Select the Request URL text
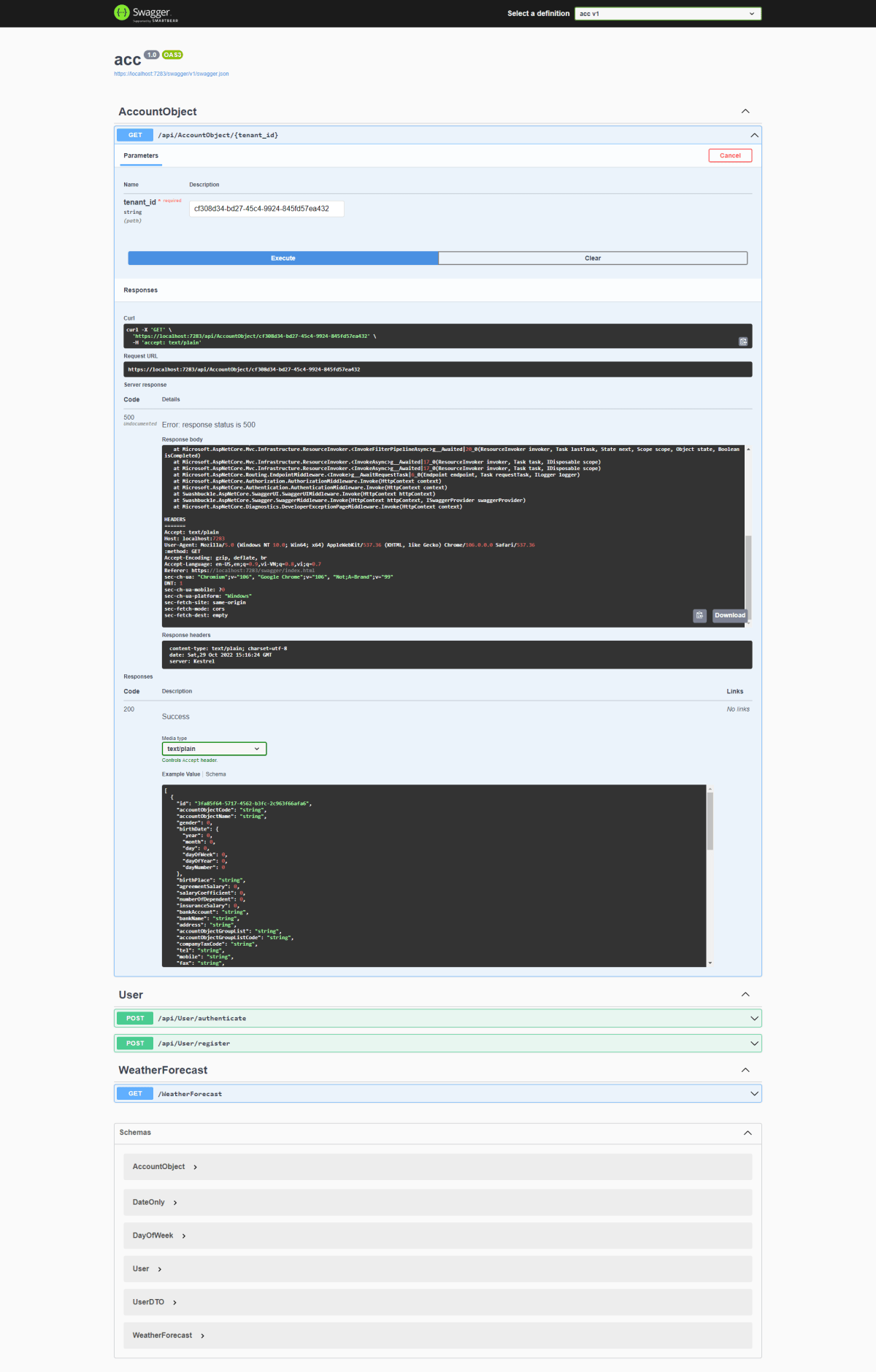The height and width of the screenshot is (1372, 876). tap(244, 369)
